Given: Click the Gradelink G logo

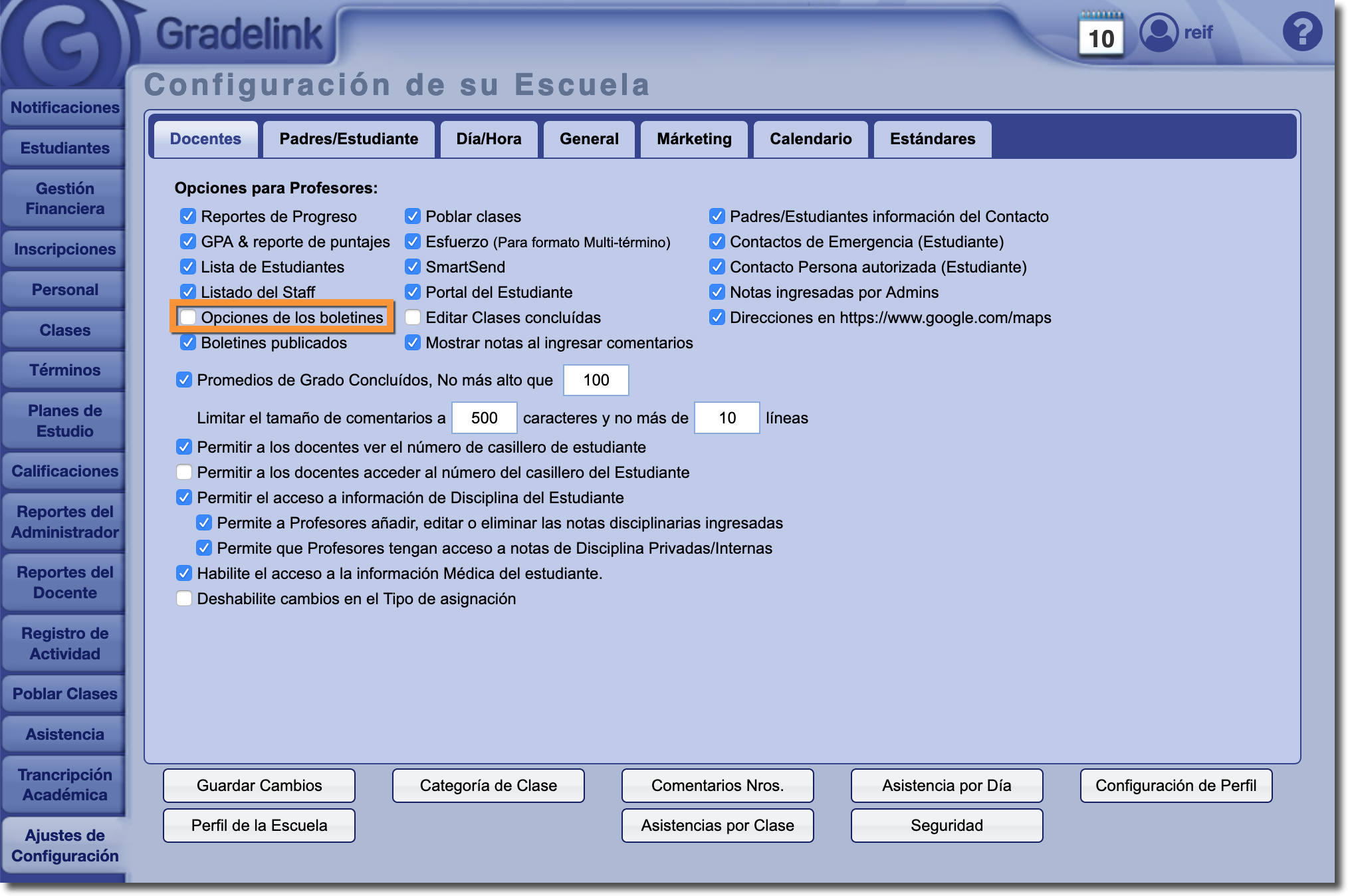Looking at the screenshot, I should (x=64, y=43).
